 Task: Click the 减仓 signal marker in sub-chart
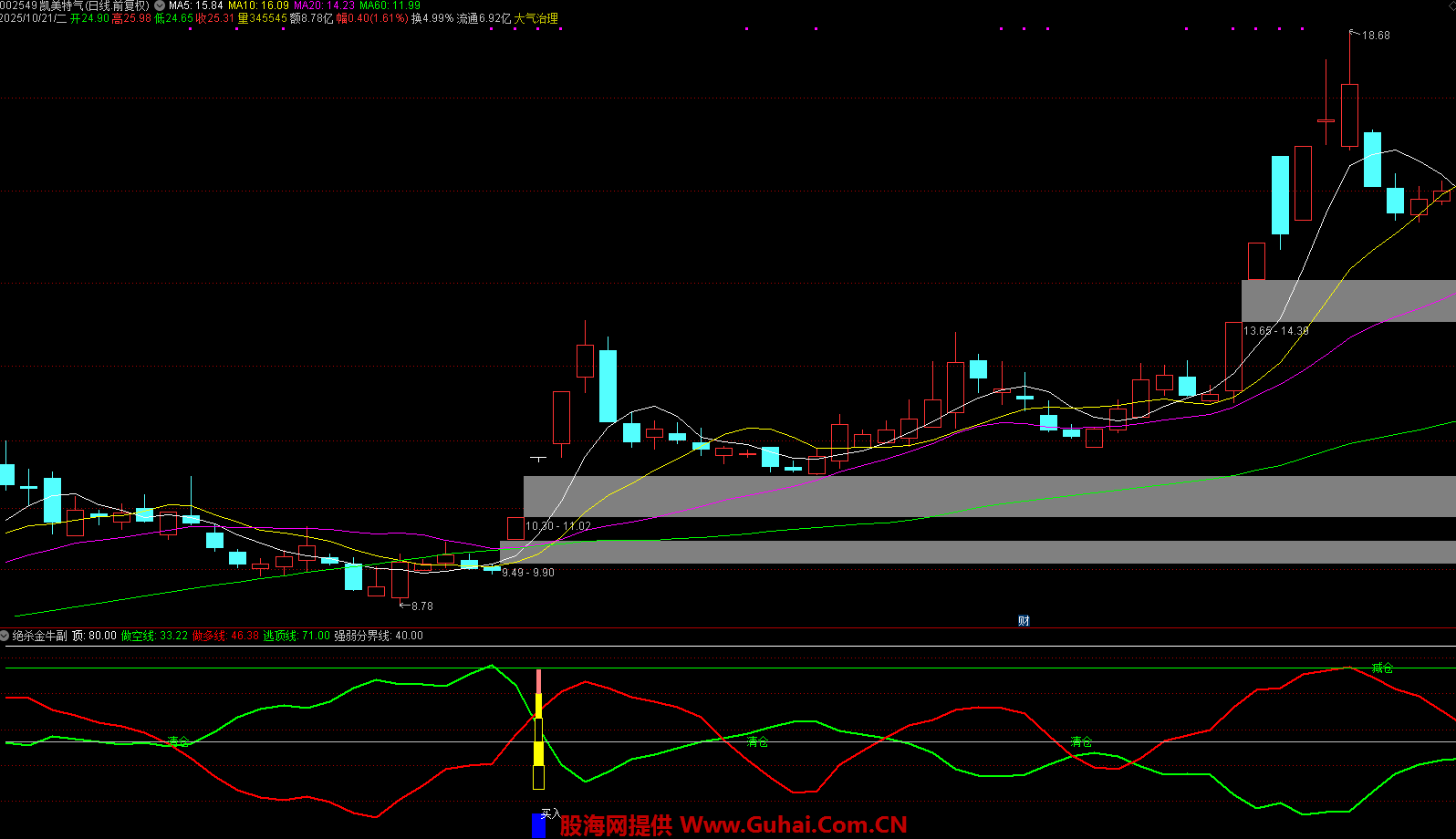click(x=1382, y=668)
